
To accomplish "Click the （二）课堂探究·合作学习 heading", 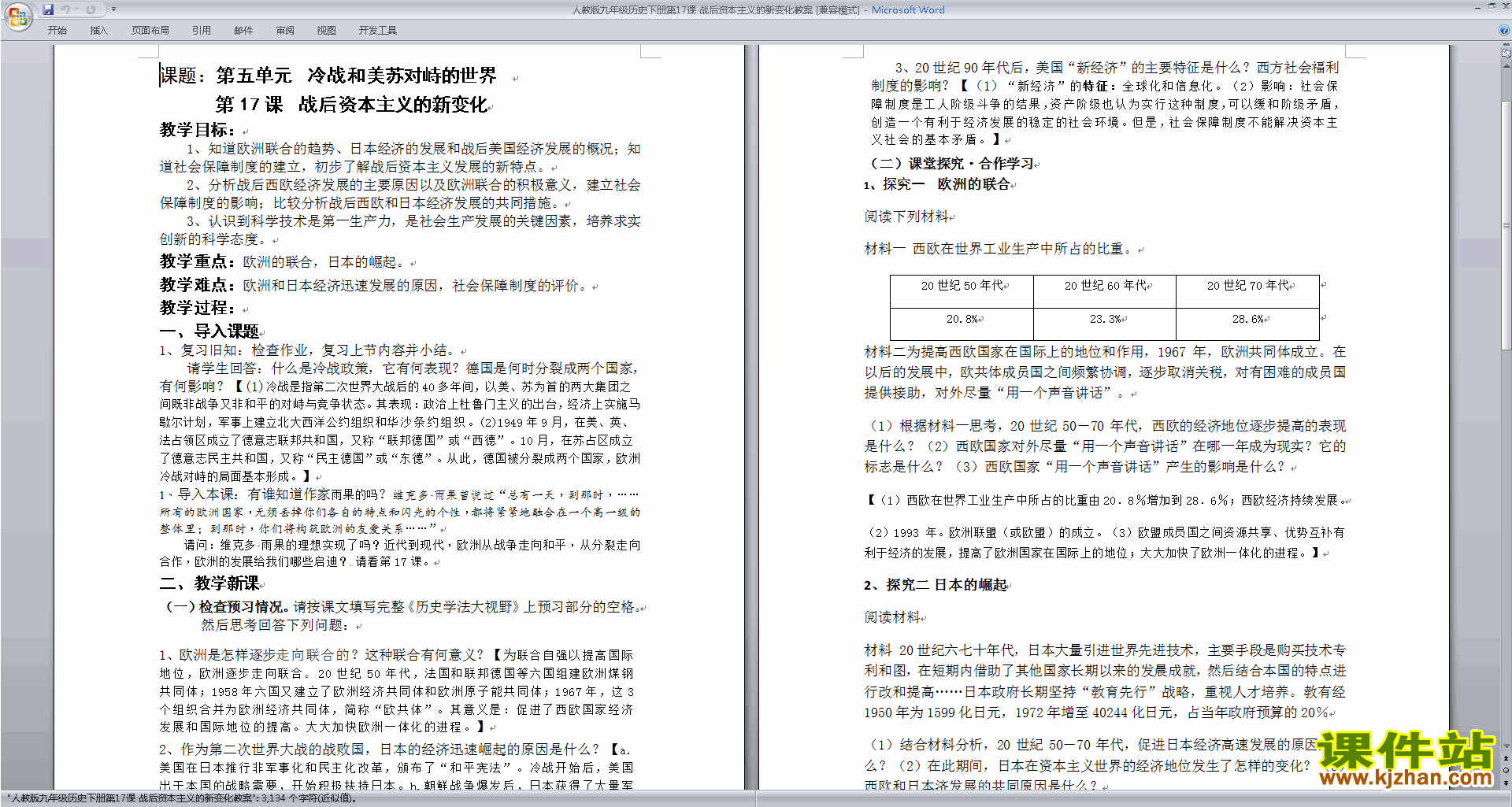I will [x=949, y=164].
